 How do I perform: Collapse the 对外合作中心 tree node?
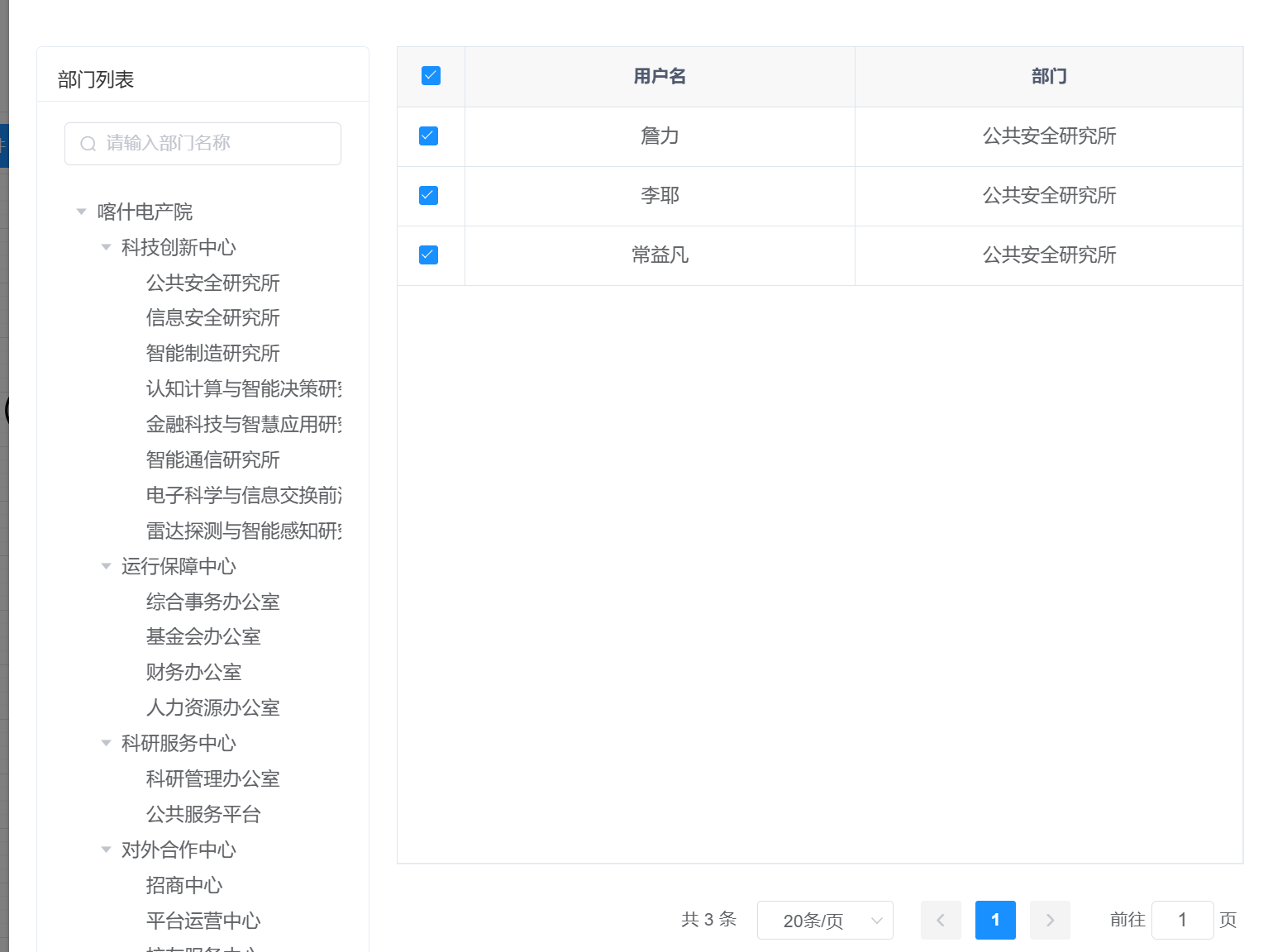point(106,850)
